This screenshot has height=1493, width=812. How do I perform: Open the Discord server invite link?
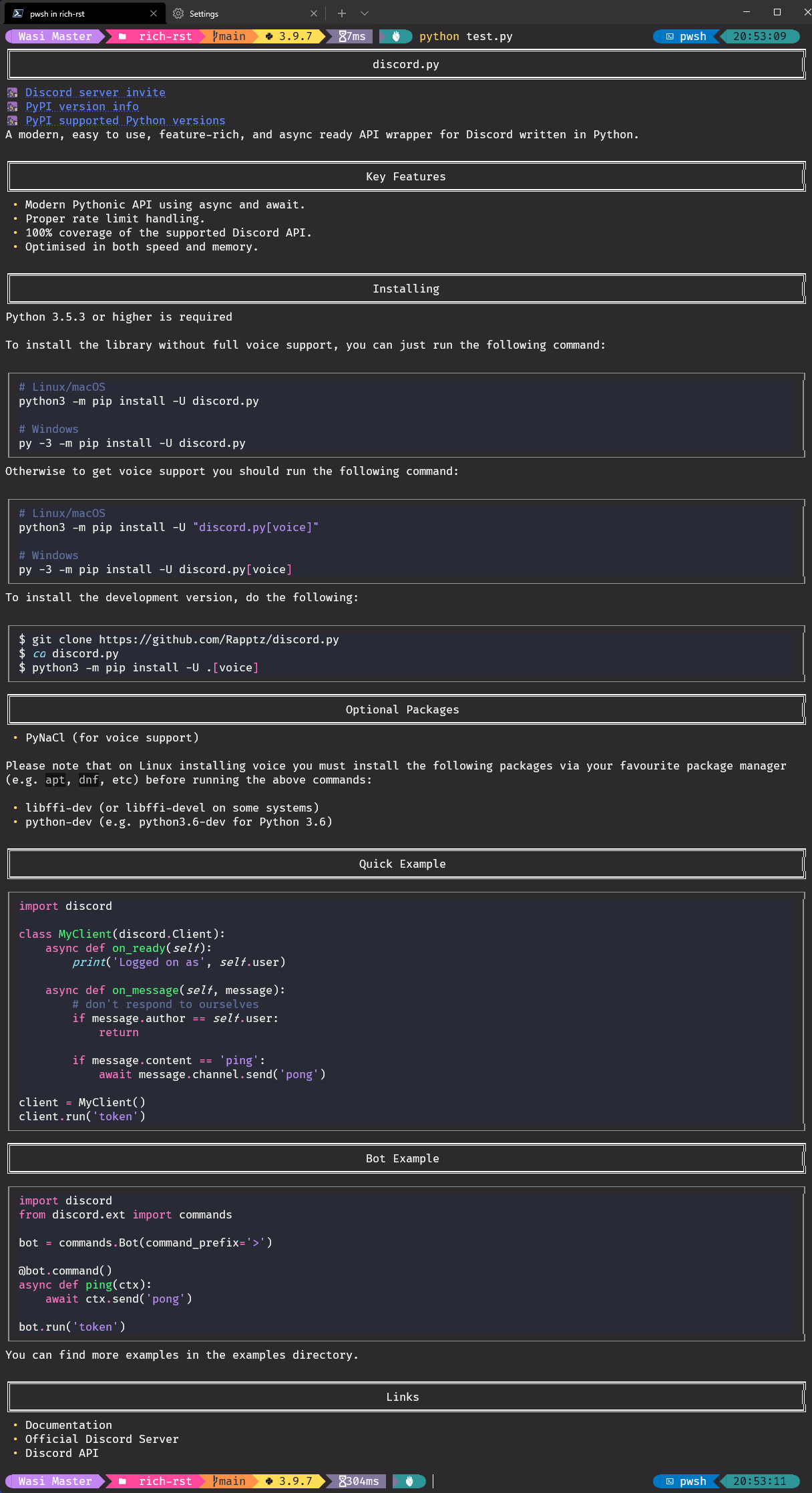click(94, 92)
